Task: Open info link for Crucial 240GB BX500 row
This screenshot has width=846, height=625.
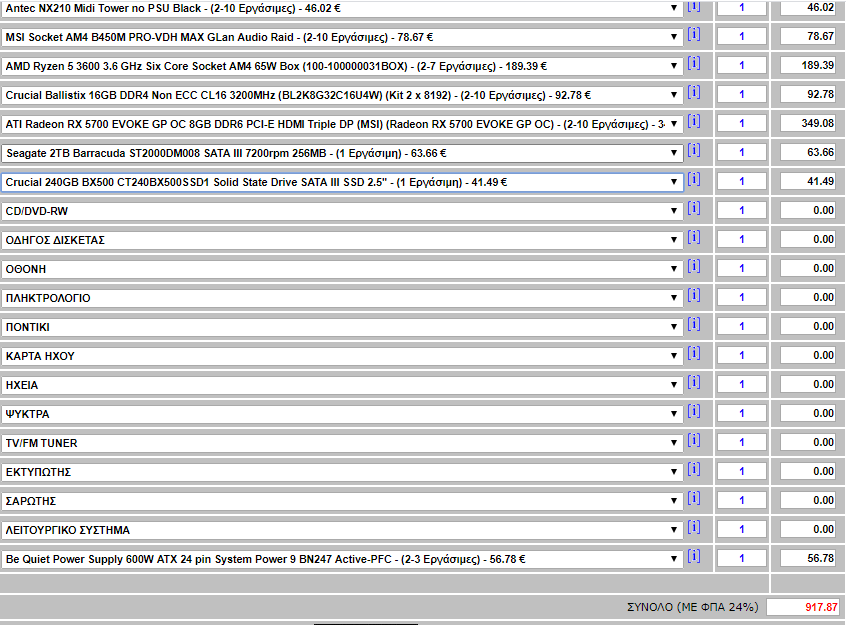Action: pos(694,180)
